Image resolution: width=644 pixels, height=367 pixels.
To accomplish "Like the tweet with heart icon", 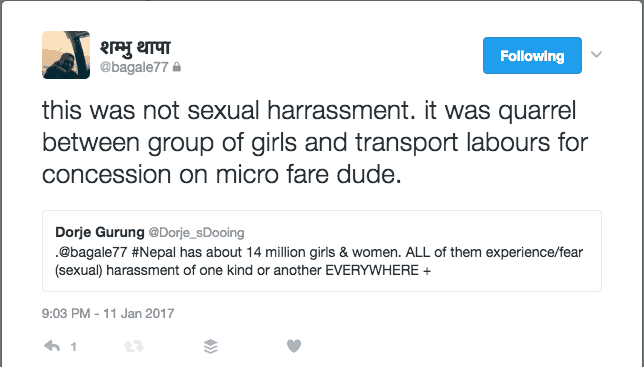I will [294, 346].
